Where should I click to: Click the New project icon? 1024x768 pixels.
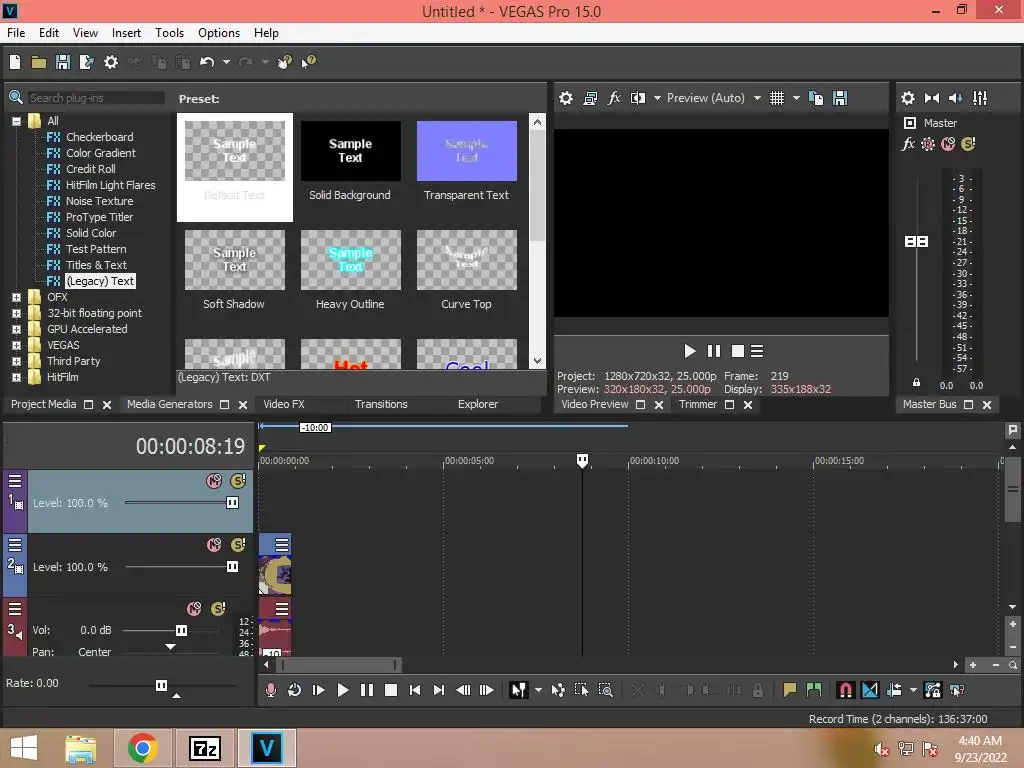(x=15, y=62)
